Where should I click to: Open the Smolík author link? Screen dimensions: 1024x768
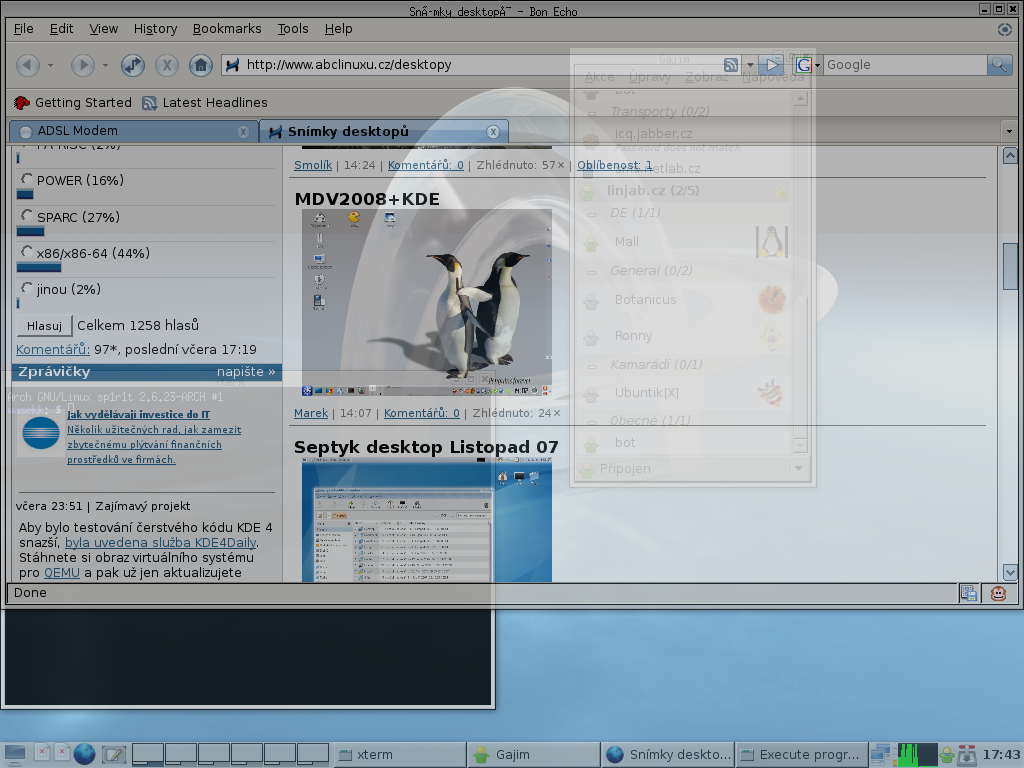point(313,165)
